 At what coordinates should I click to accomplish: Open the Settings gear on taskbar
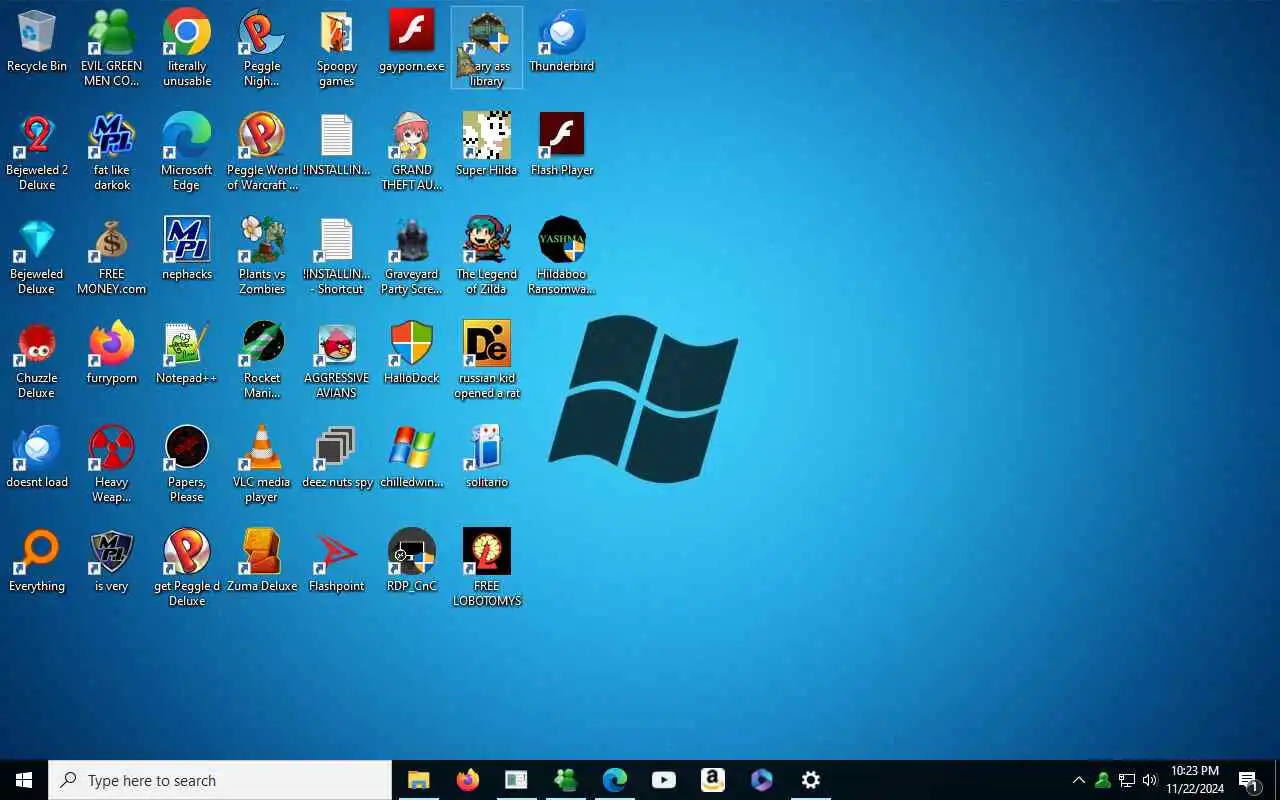[811, 780]
